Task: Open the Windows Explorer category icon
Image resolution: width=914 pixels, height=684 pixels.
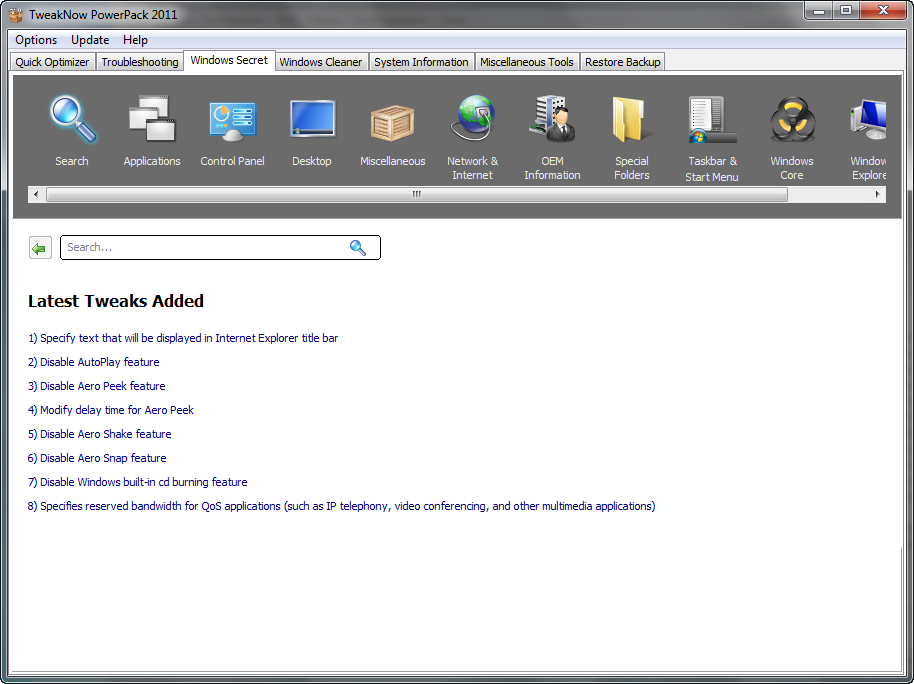Action: (868, 120)
